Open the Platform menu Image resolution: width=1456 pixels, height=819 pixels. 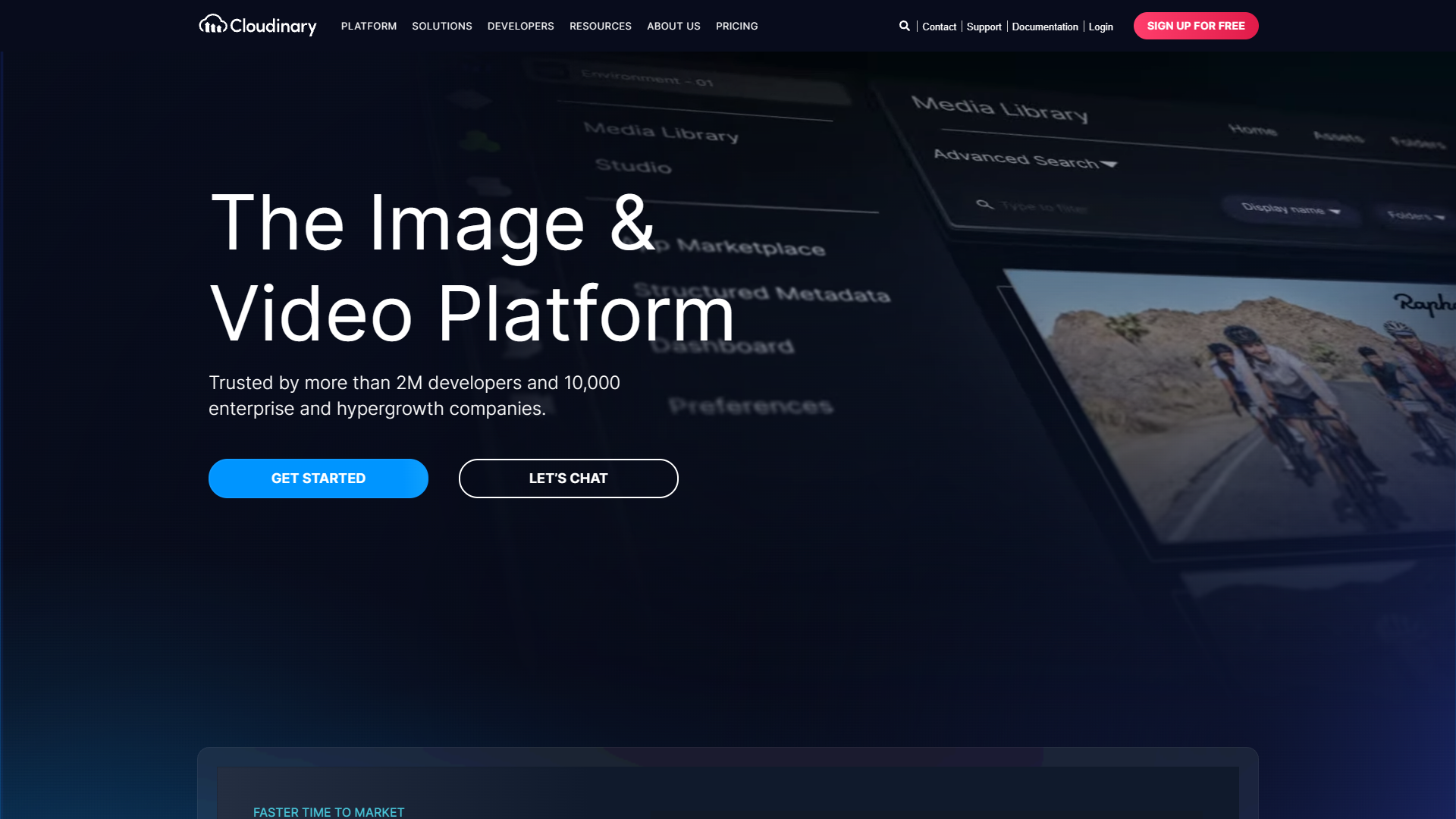point(369,26)
